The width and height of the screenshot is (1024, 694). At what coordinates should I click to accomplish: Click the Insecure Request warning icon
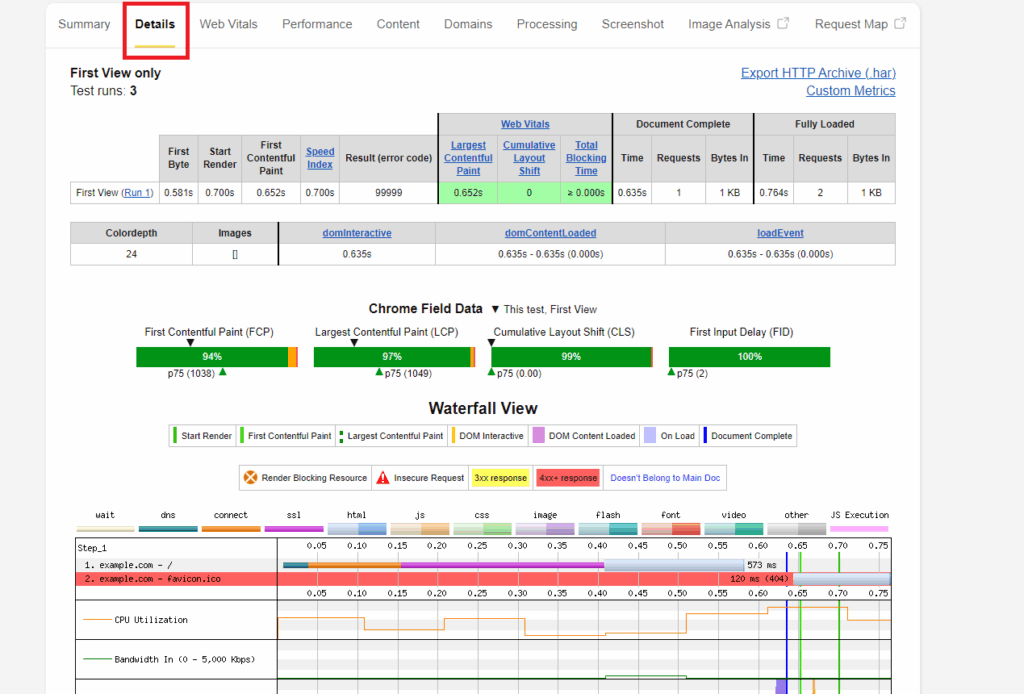[x=383, y=478]
